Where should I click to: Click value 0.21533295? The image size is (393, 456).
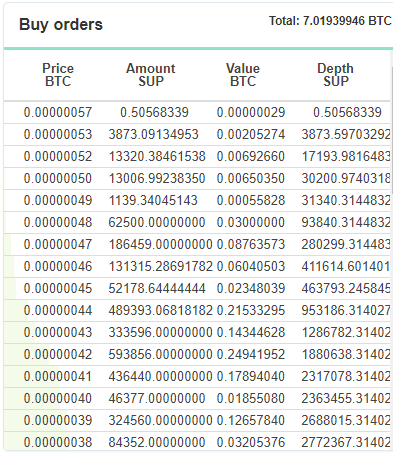251,310
